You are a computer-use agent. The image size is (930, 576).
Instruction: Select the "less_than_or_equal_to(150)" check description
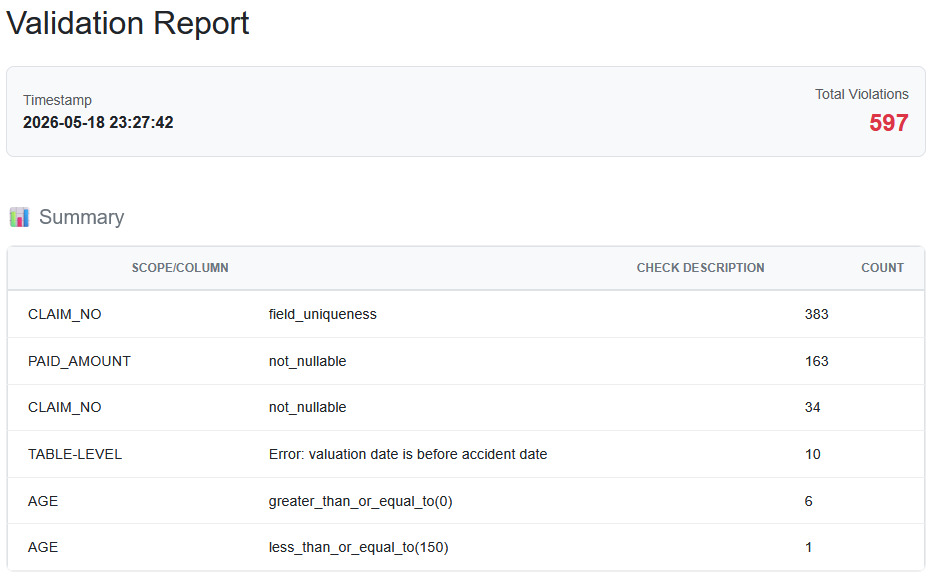click(358, 547)
